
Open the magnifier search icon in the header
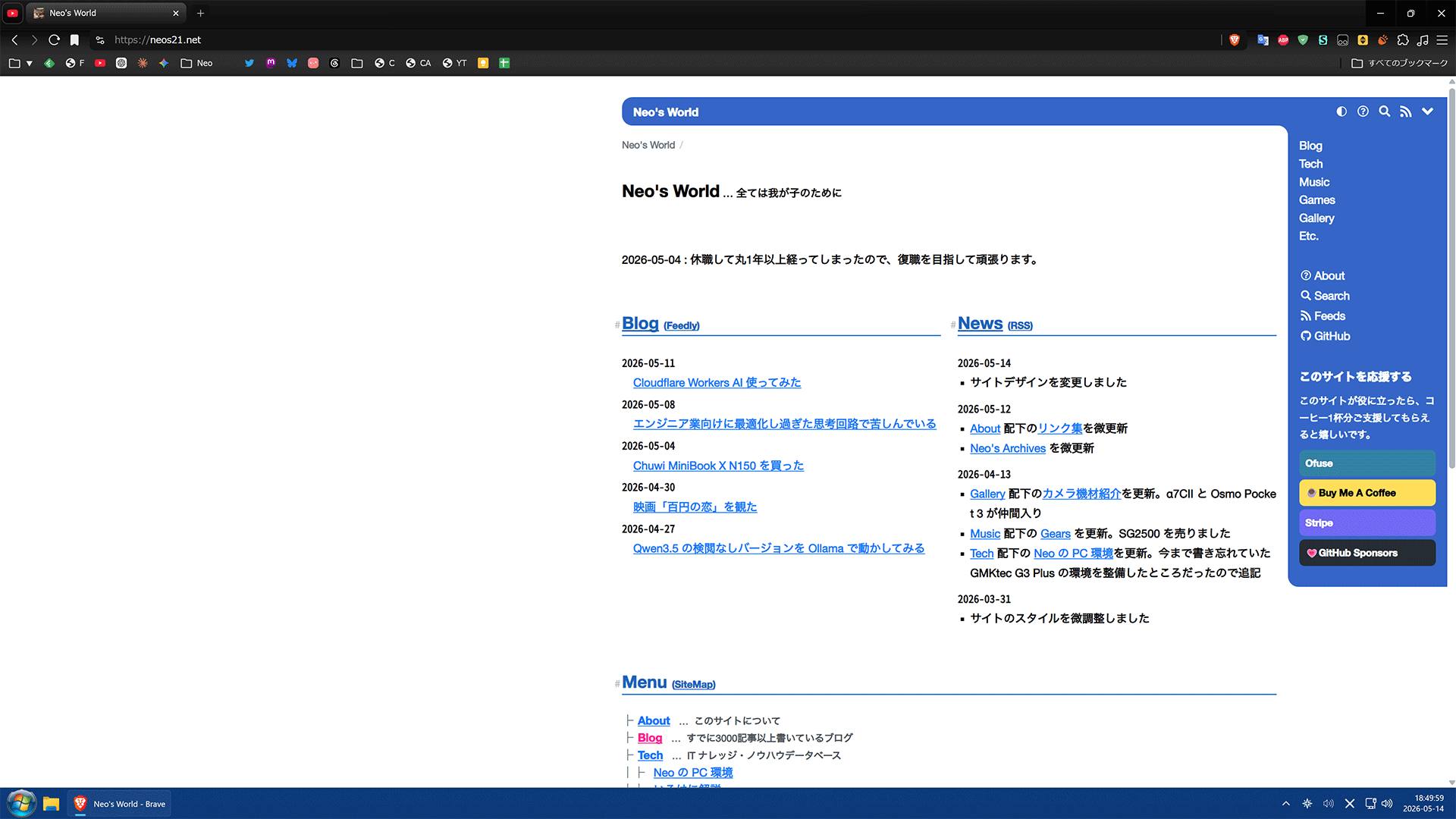1384,111
